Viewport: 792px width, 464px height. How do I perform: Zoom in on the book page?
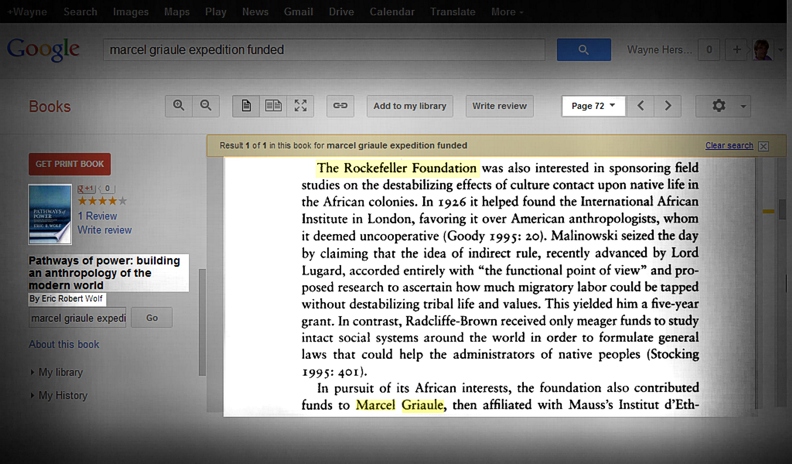[178, 106]
